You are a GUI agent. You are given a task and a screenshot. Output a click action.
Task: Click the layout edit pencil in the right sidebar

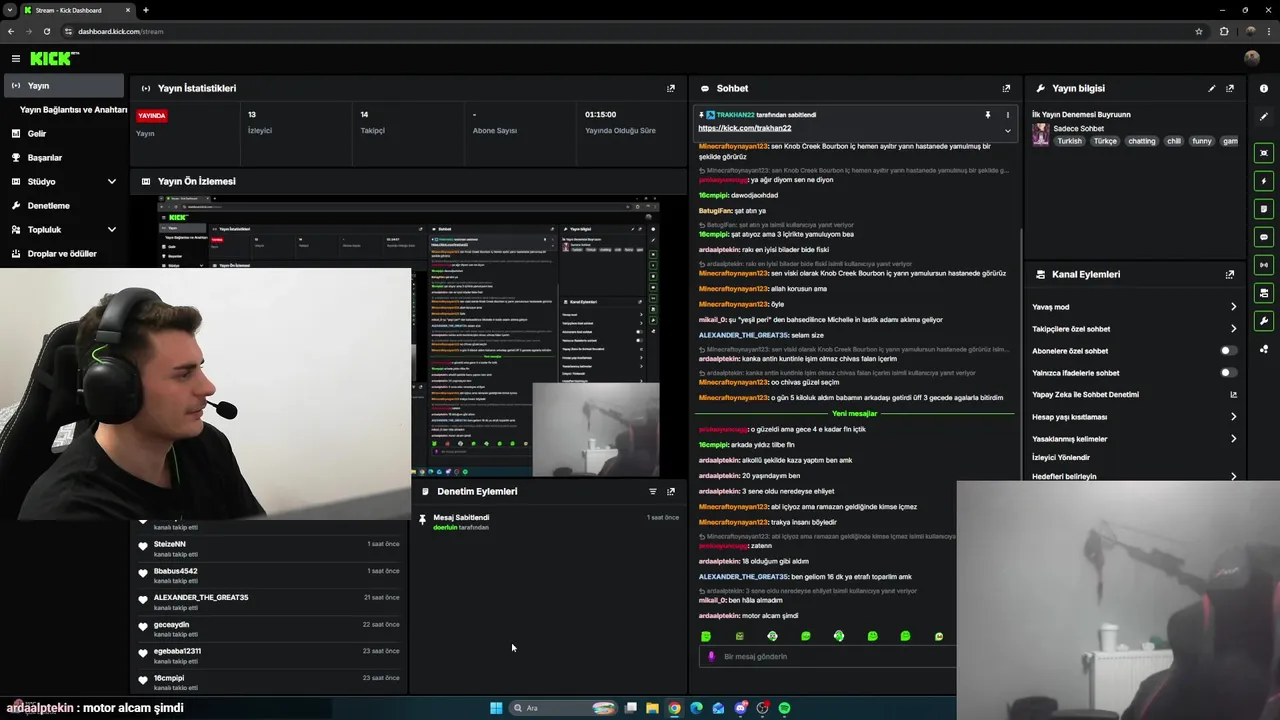tap(1264, 116)
